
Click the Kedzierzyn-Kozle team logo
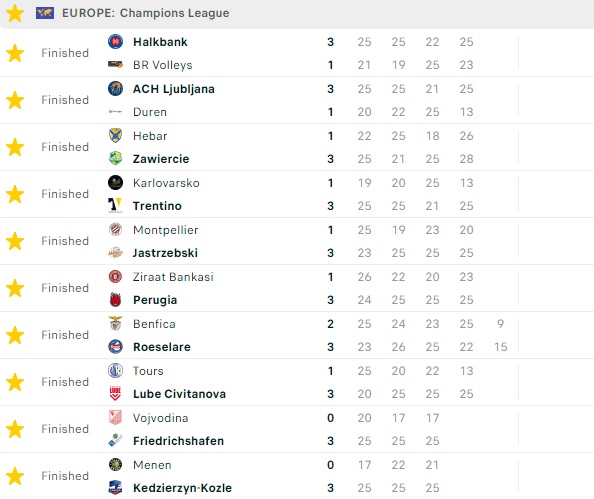(x=115, y=488)
